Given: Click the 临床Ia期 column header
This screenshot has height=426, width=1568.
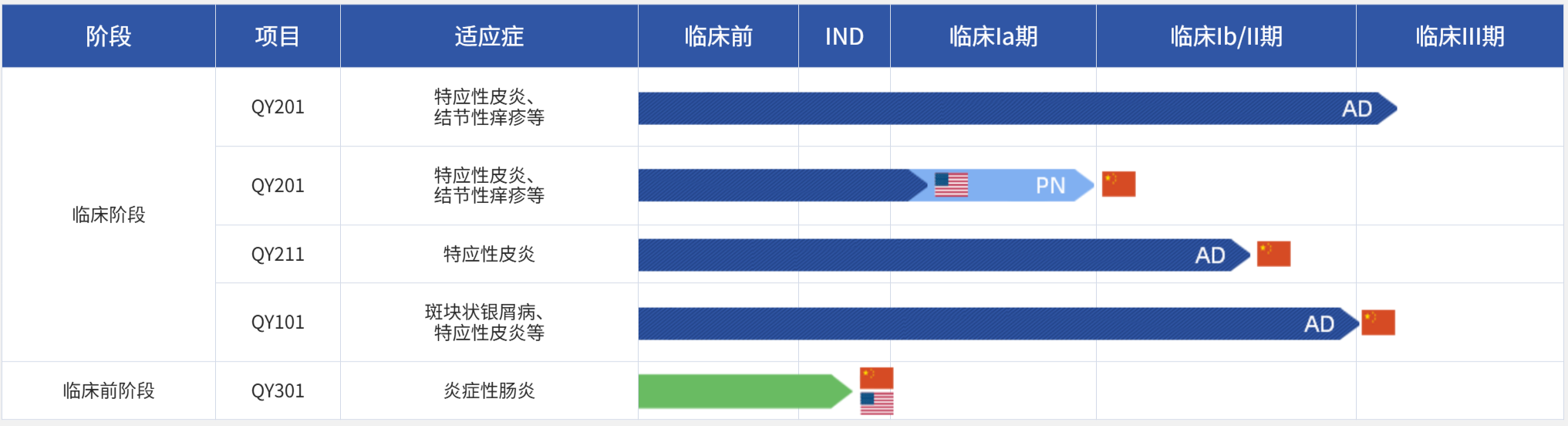Looking at the screenshot, I should pos(993,36).
